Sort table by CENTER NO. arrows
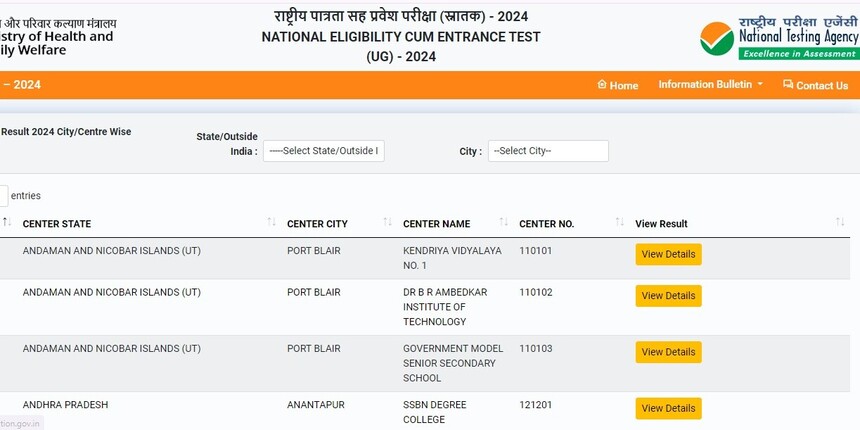Viewport: 860px width, 430px height. click(x=620, y=222)
